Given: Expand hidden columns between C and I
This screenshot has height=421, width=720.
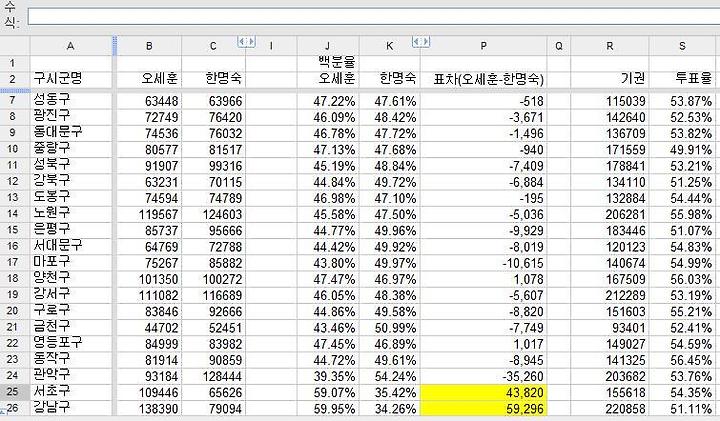Looking at the screenshot, I should pyautogui.click(x=246, y=42).
